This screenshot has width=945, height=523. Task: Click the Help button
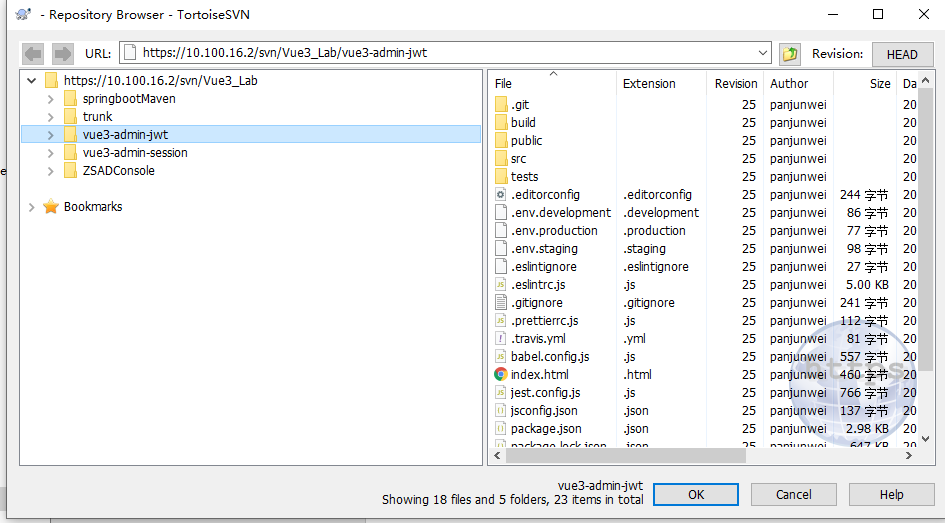(891, 495)
